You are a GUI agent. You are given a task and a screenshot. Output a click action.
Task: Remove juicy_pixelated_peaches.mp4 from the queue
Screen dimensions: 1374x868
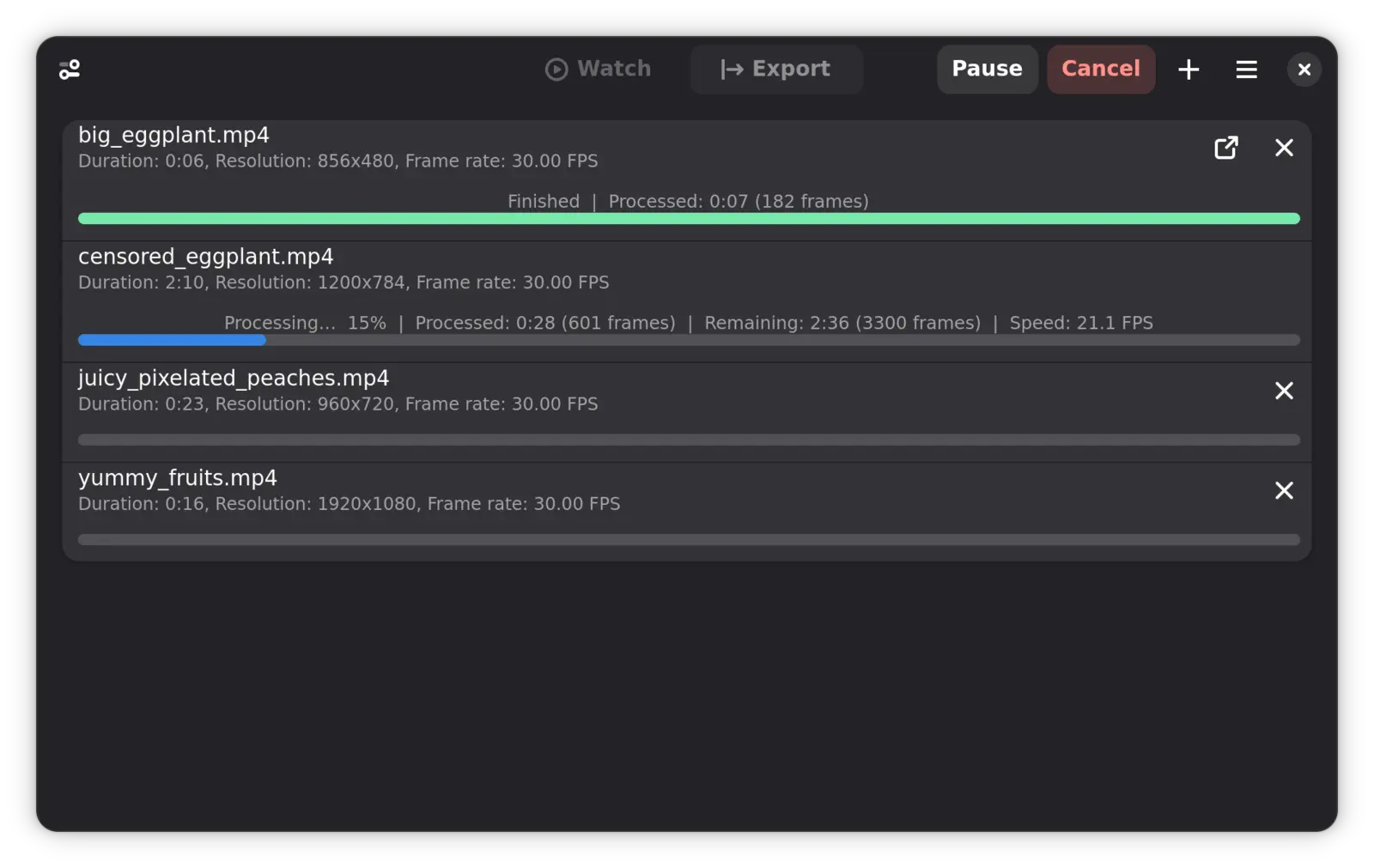pos(1284,391)
